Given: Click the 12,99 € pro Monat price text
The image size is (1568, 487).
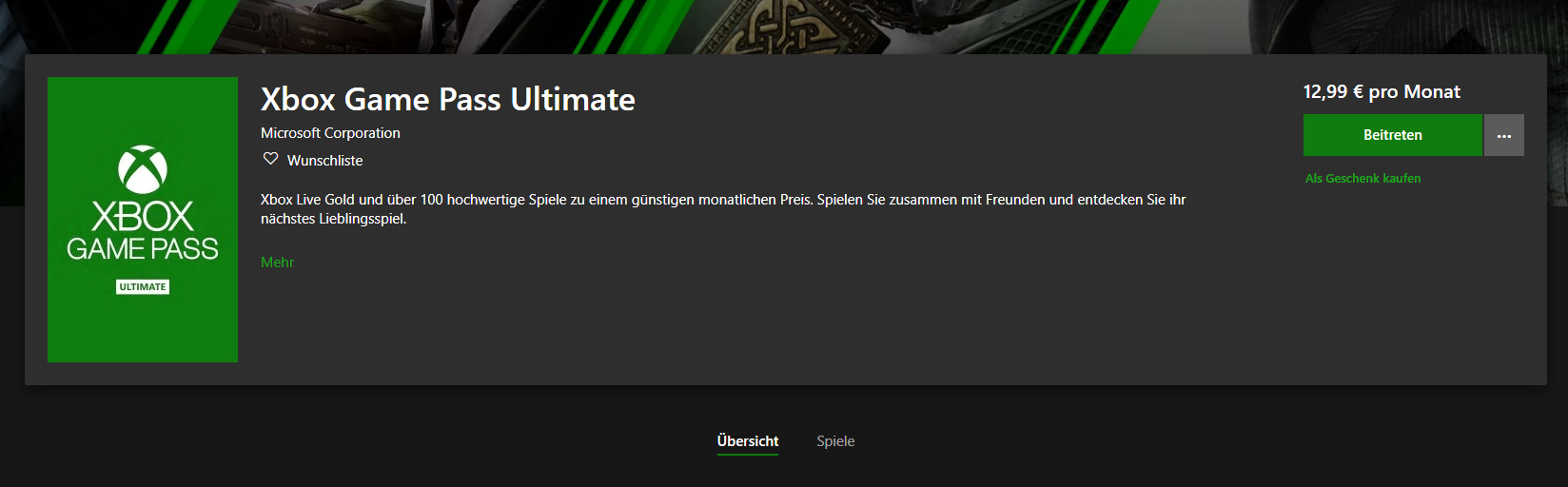Looking at the screenshot, I should pos(1382,92).
